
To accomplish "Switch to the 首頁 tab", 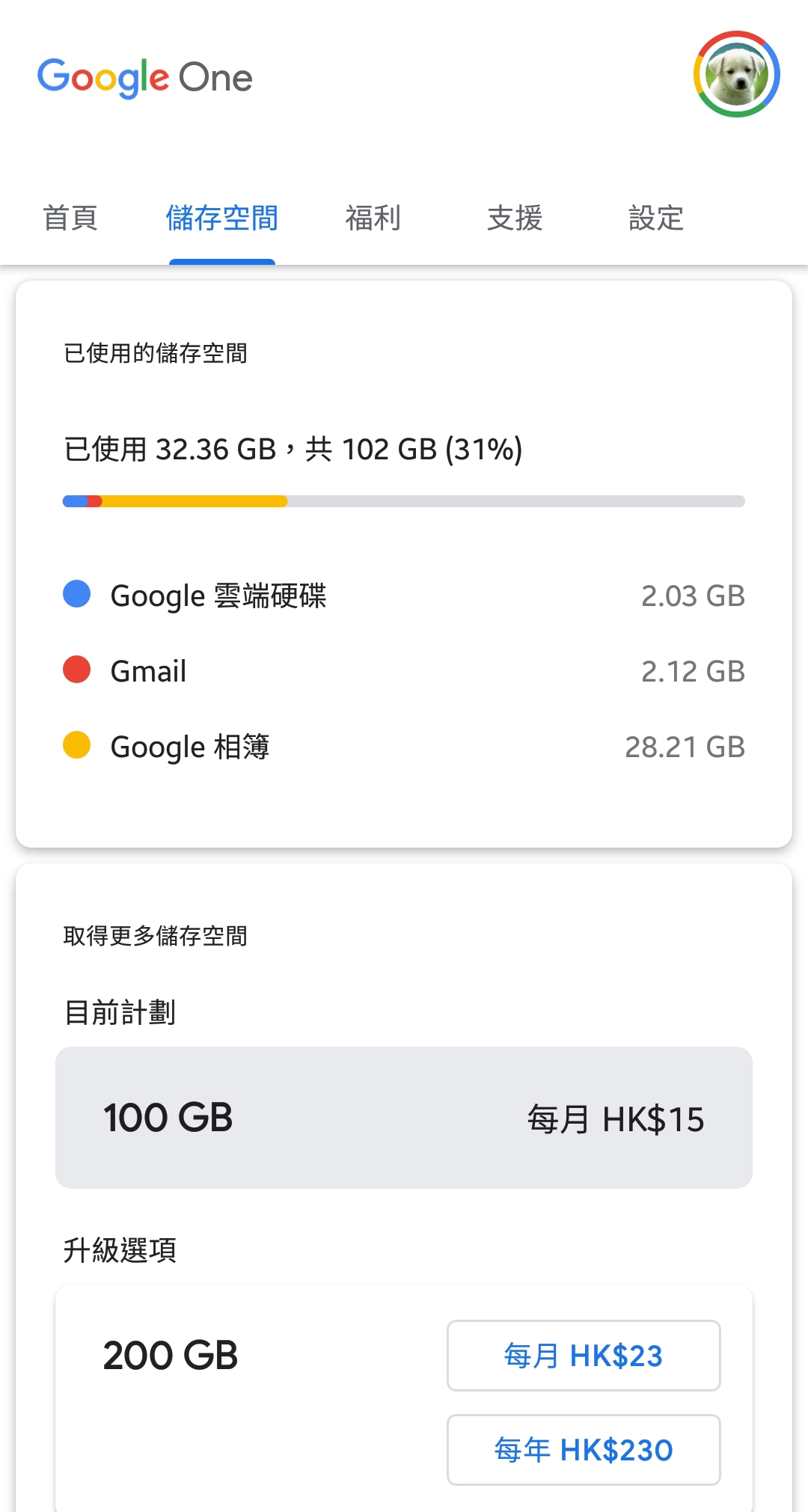I will [70, 218].
